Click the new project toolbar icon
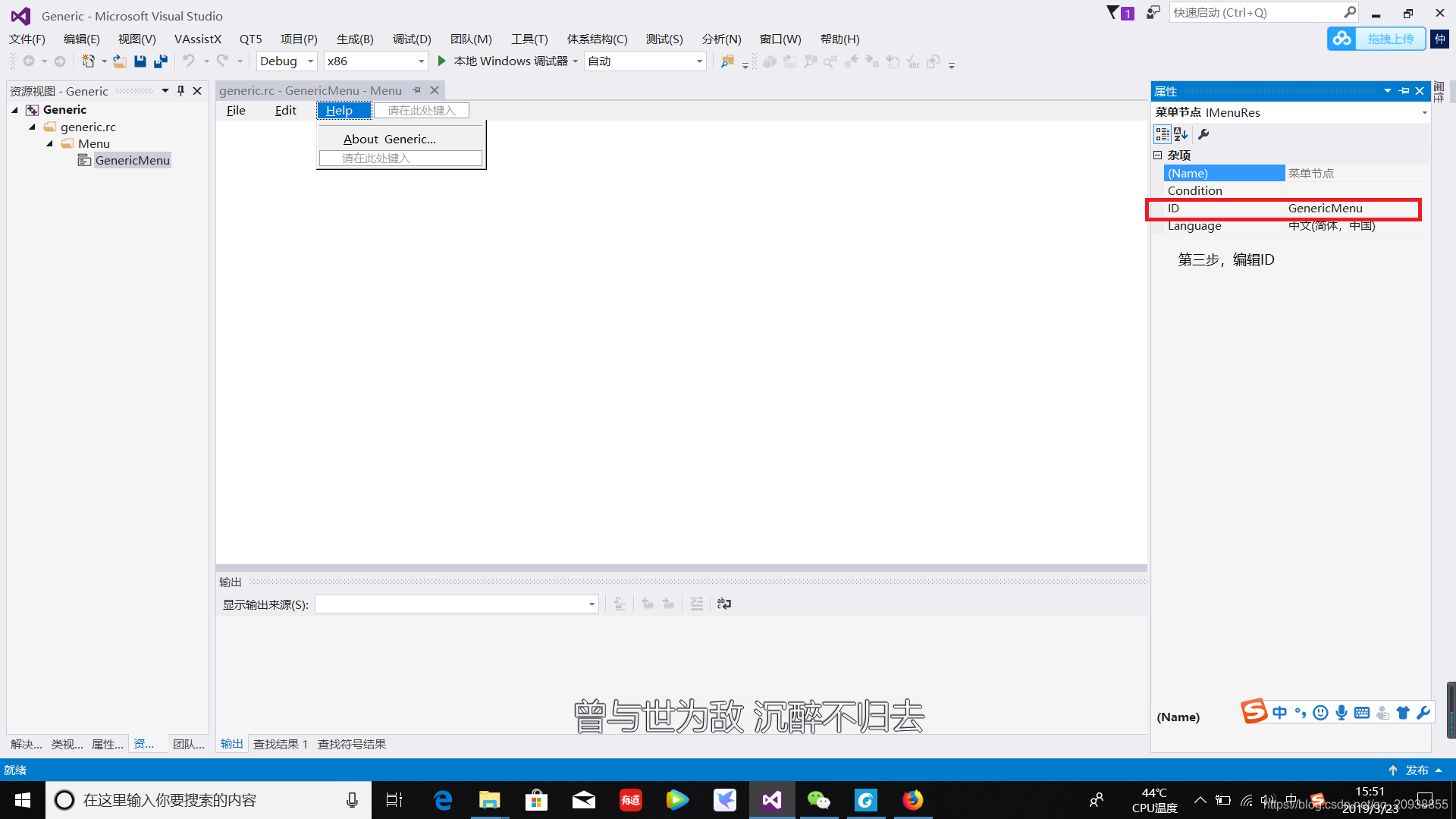Viewport: 1456px width, 819px height. coord(88,61)
